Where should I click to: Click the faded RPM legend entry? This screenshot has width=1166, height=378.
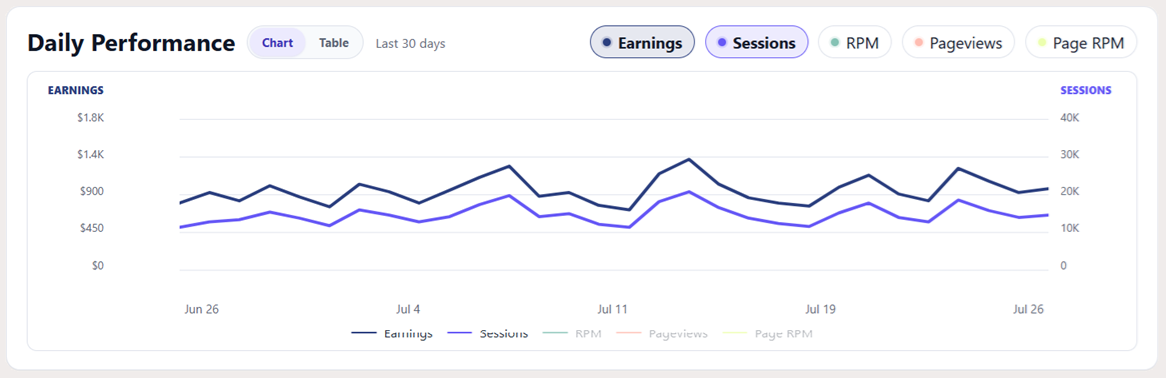click(573, 333)
